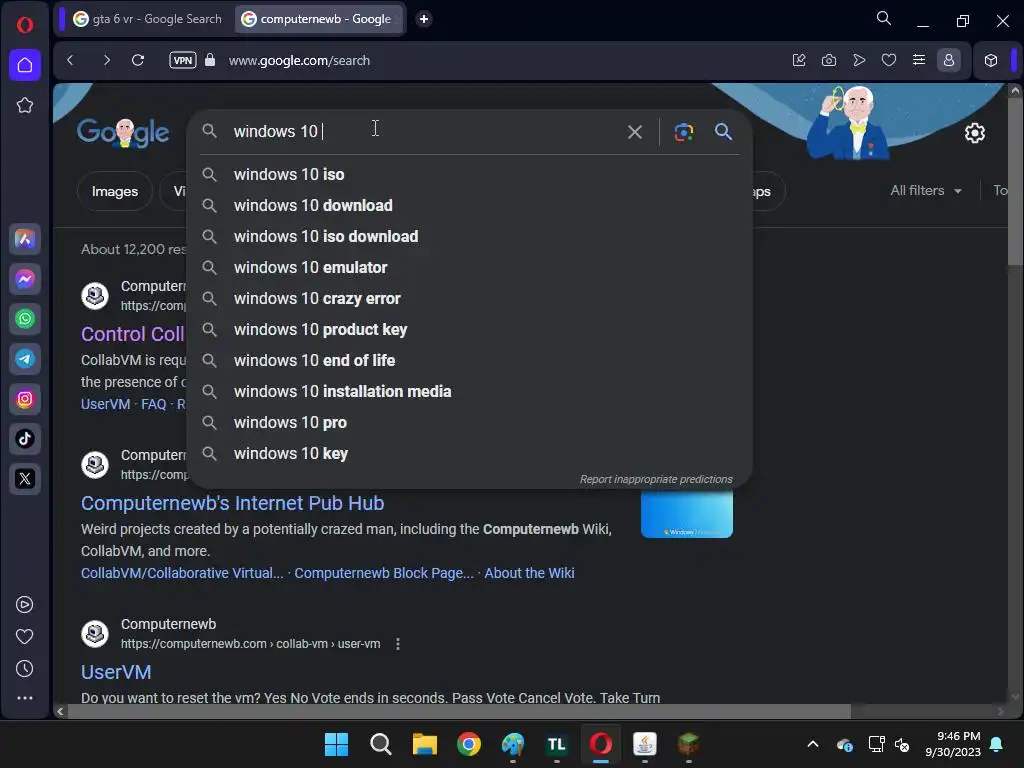
Task: Open pinboards heart in sidebar
Action: (x=25, y=637)
